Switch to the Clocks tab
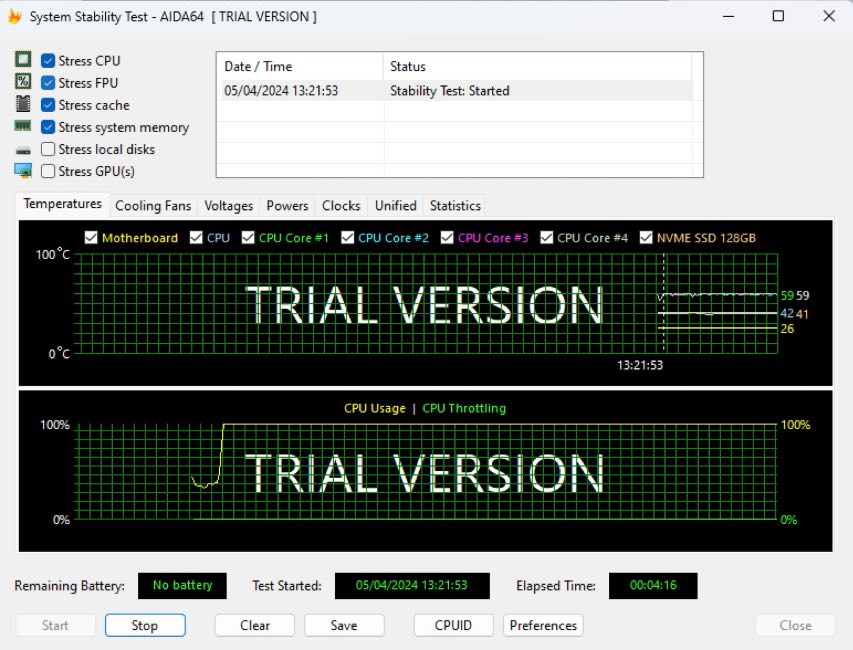The width and height of the screenshot is (853, 650). tap(341, 206)
